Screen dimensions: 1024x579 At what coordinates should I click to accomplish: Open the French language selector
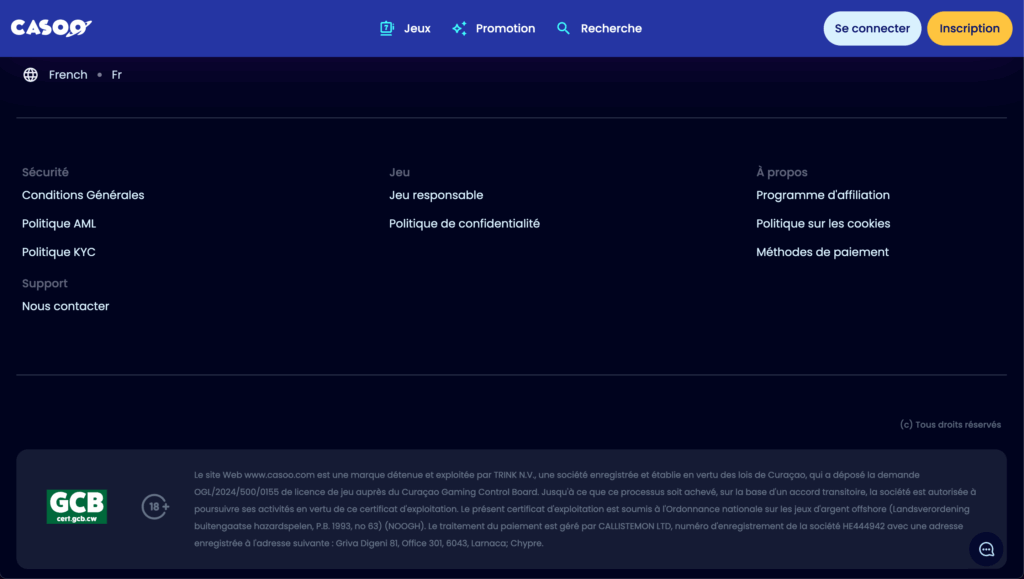point(68,75)
